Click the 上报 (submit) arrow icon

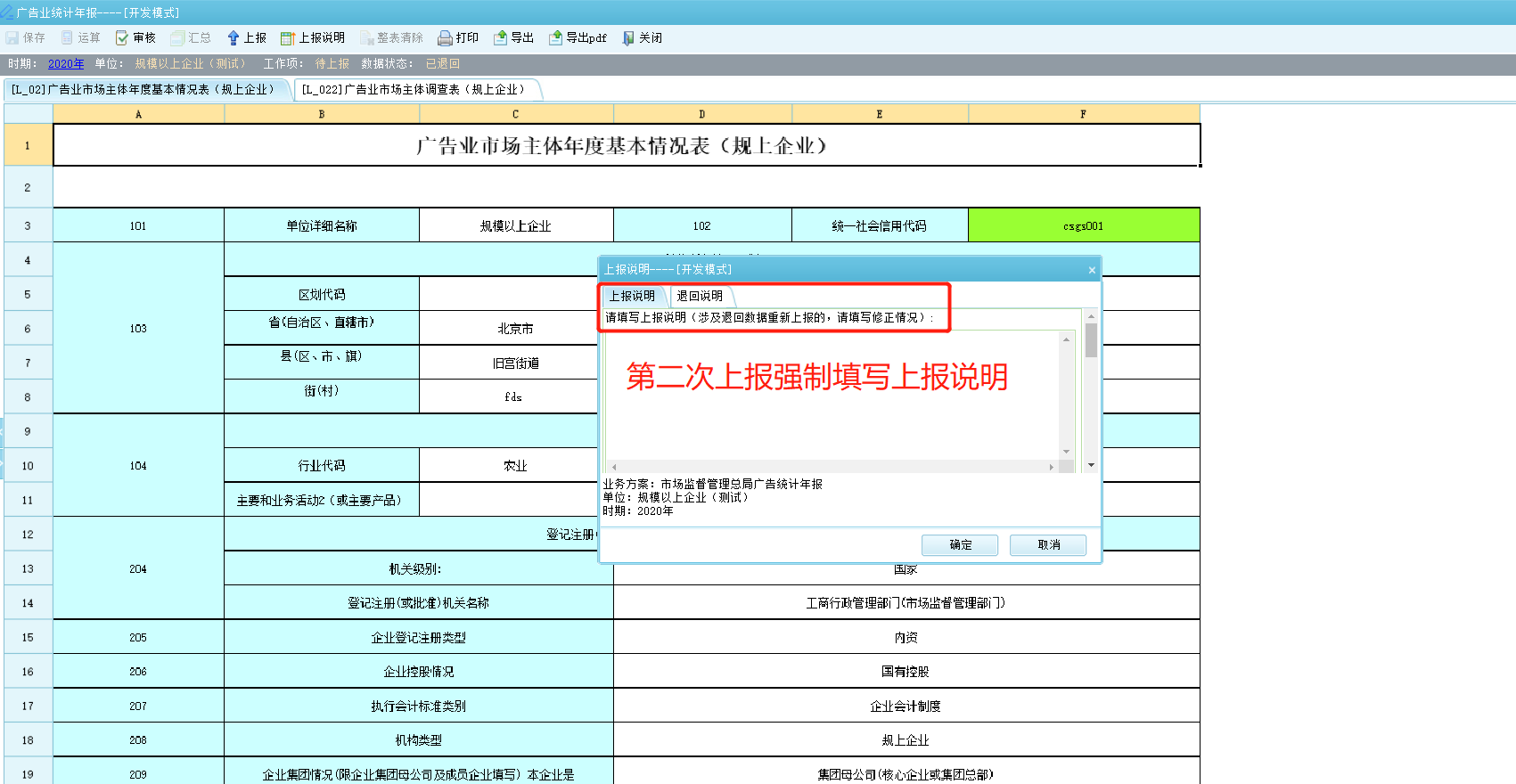234,38
